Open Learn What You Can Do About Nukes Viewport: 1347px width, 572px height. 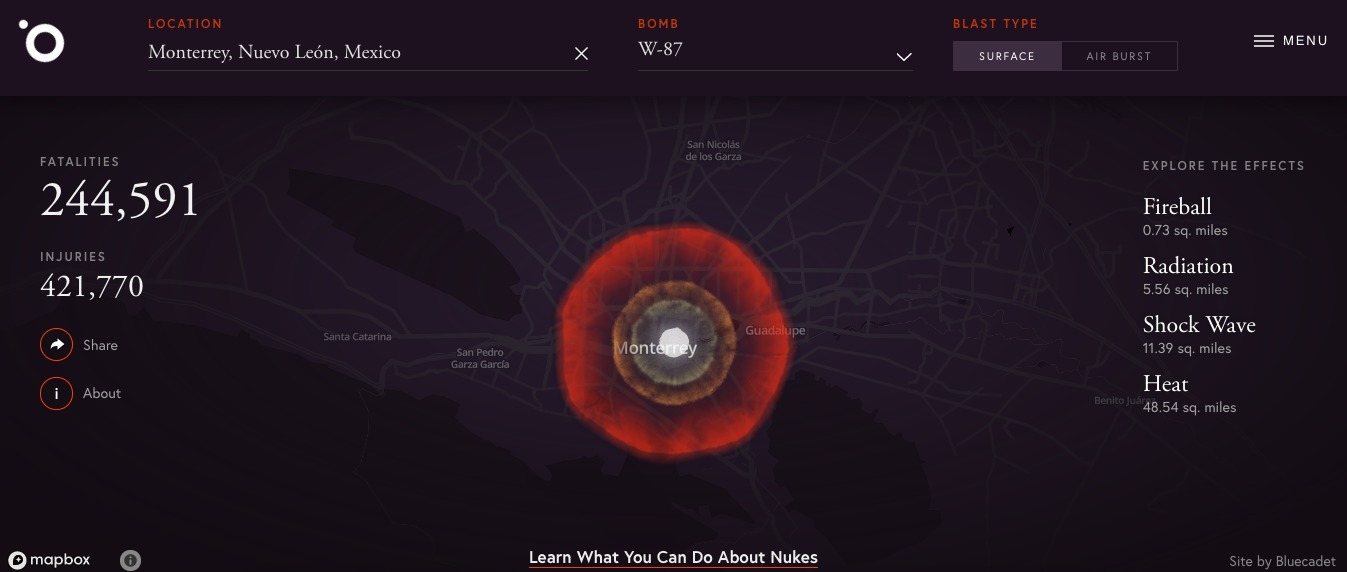(x=673, y=558)
